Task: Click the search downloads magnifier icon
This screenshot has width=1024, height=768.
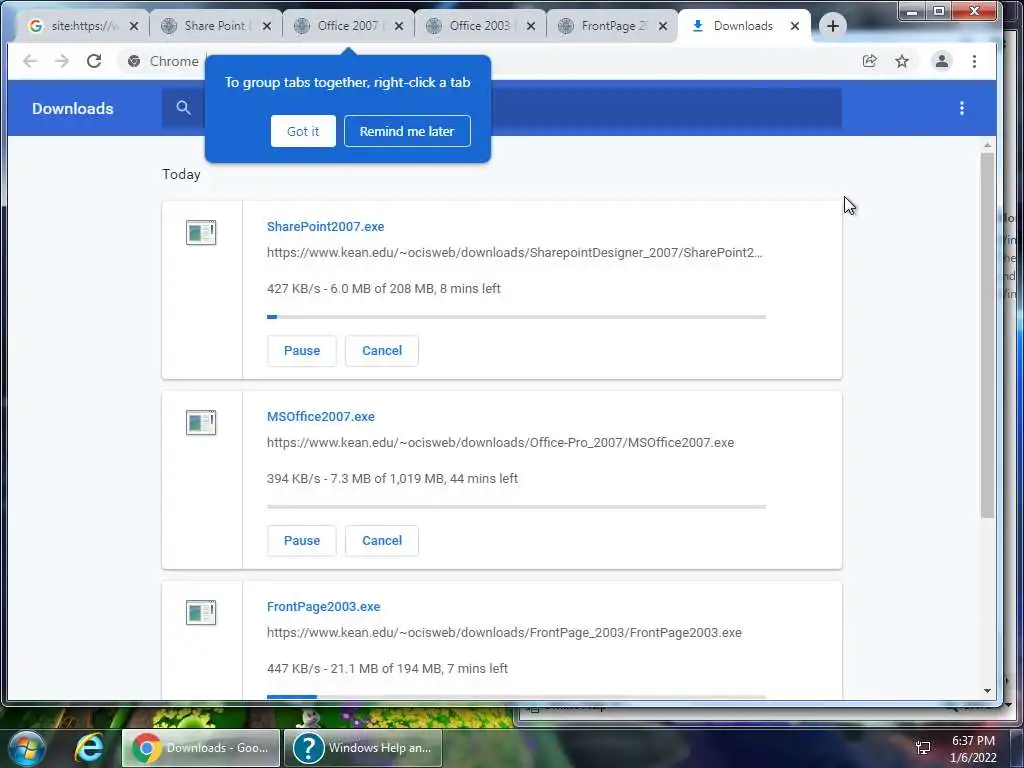Action: tap(184, 108)
